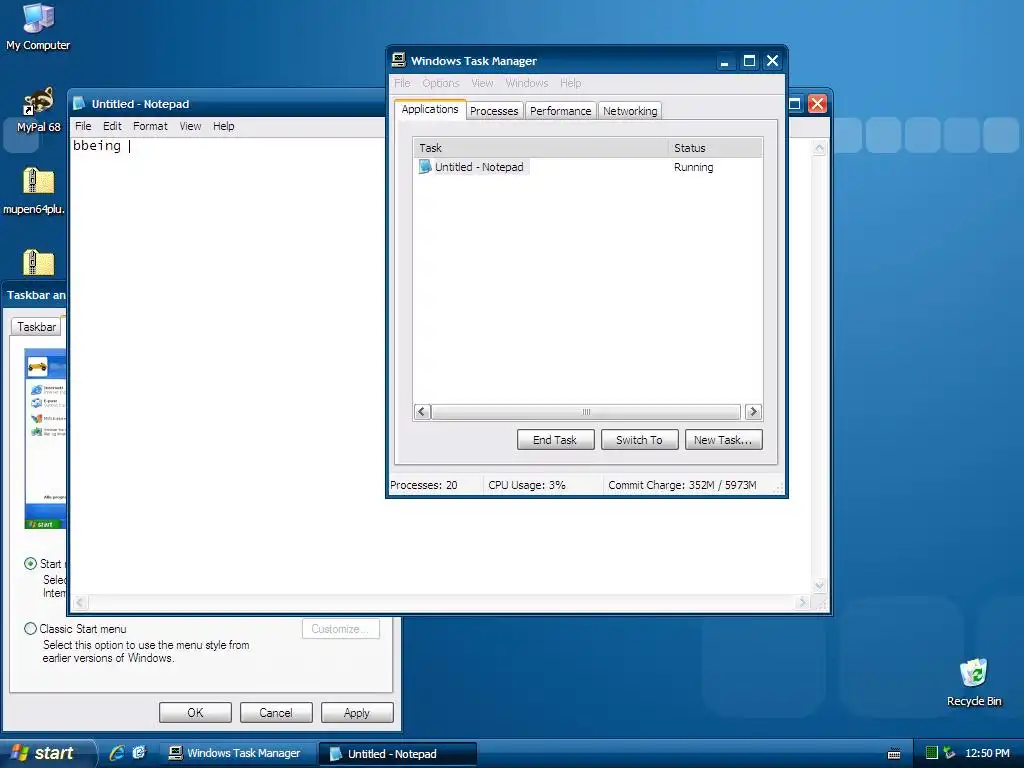Select Untitled - Notepad taskbar button

tap(398, 754)
